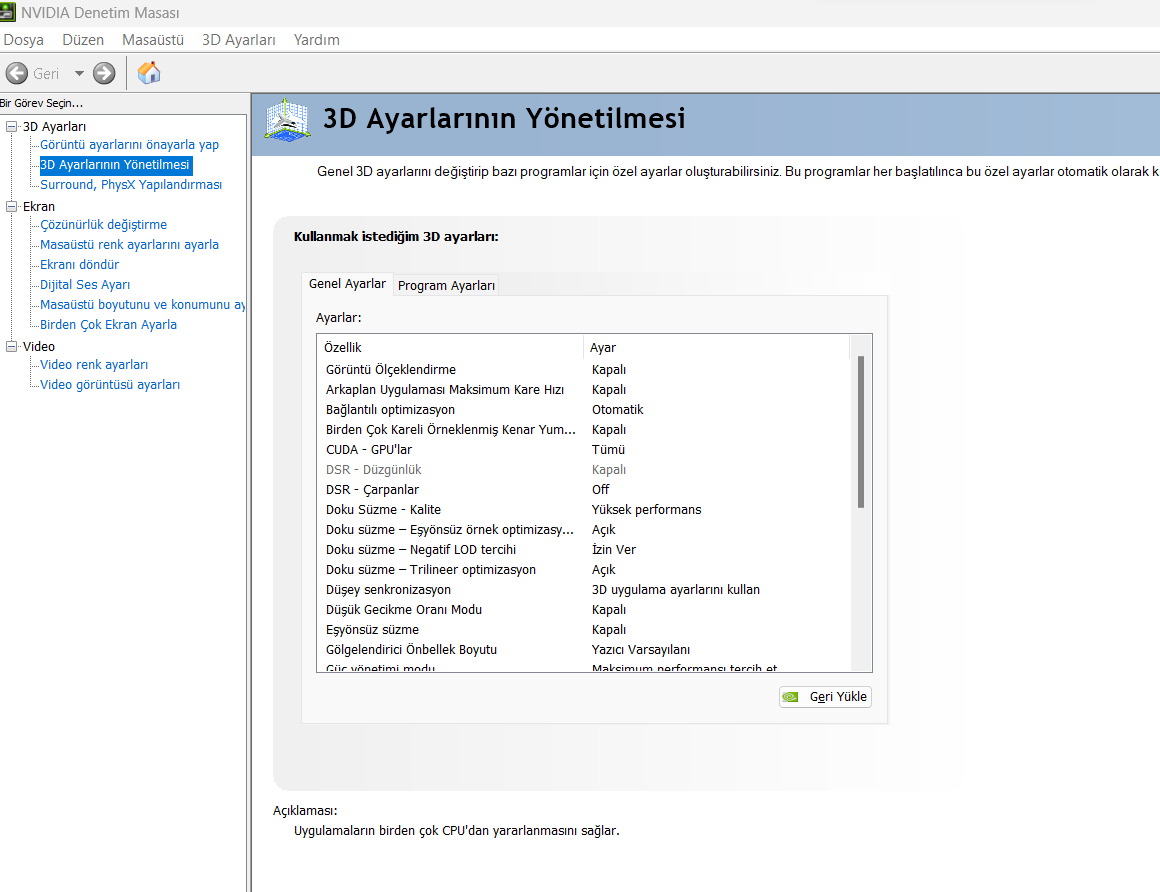Open Surround, PhysX Yapılandırması

coord(131,185)
